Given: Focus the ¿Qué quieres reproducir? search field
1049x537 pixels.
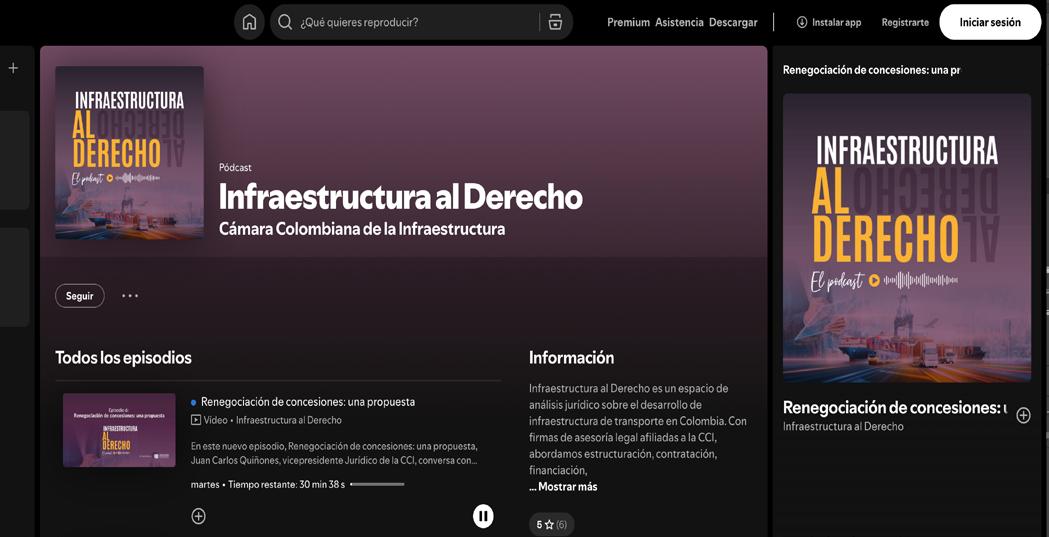Looking at the screenshot, I should [x=421, y=22].
